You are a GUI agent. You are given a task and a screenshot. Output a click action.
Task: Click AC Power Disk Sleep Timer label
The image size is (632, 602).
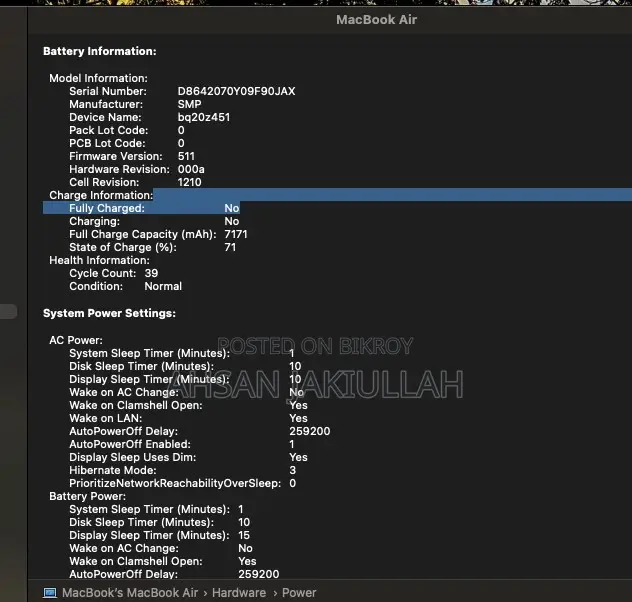[x=141, y=366]
